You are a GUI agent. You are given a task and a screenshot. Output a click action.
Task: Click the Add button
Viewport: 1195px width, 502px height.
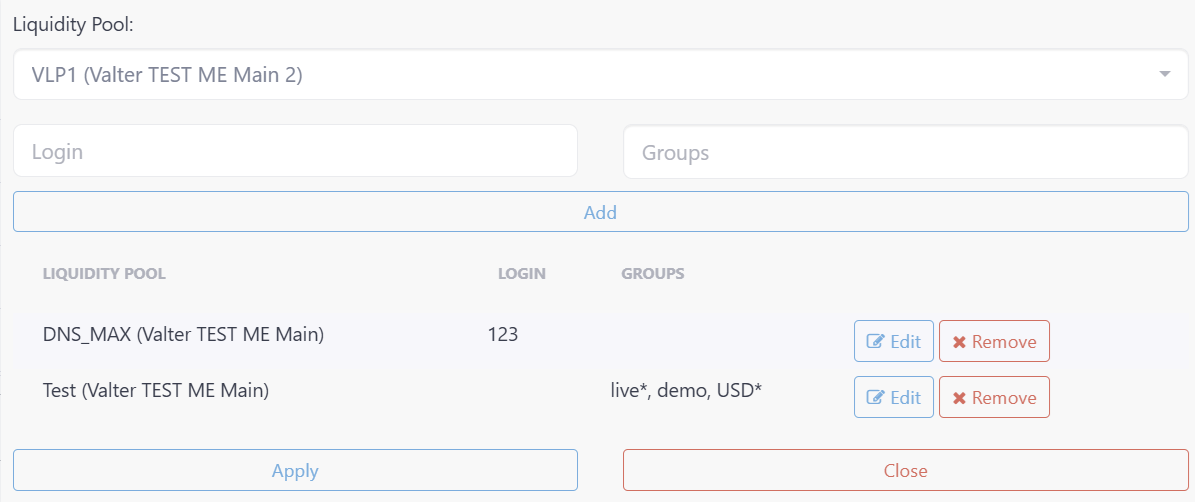click(x=601, y=212)
